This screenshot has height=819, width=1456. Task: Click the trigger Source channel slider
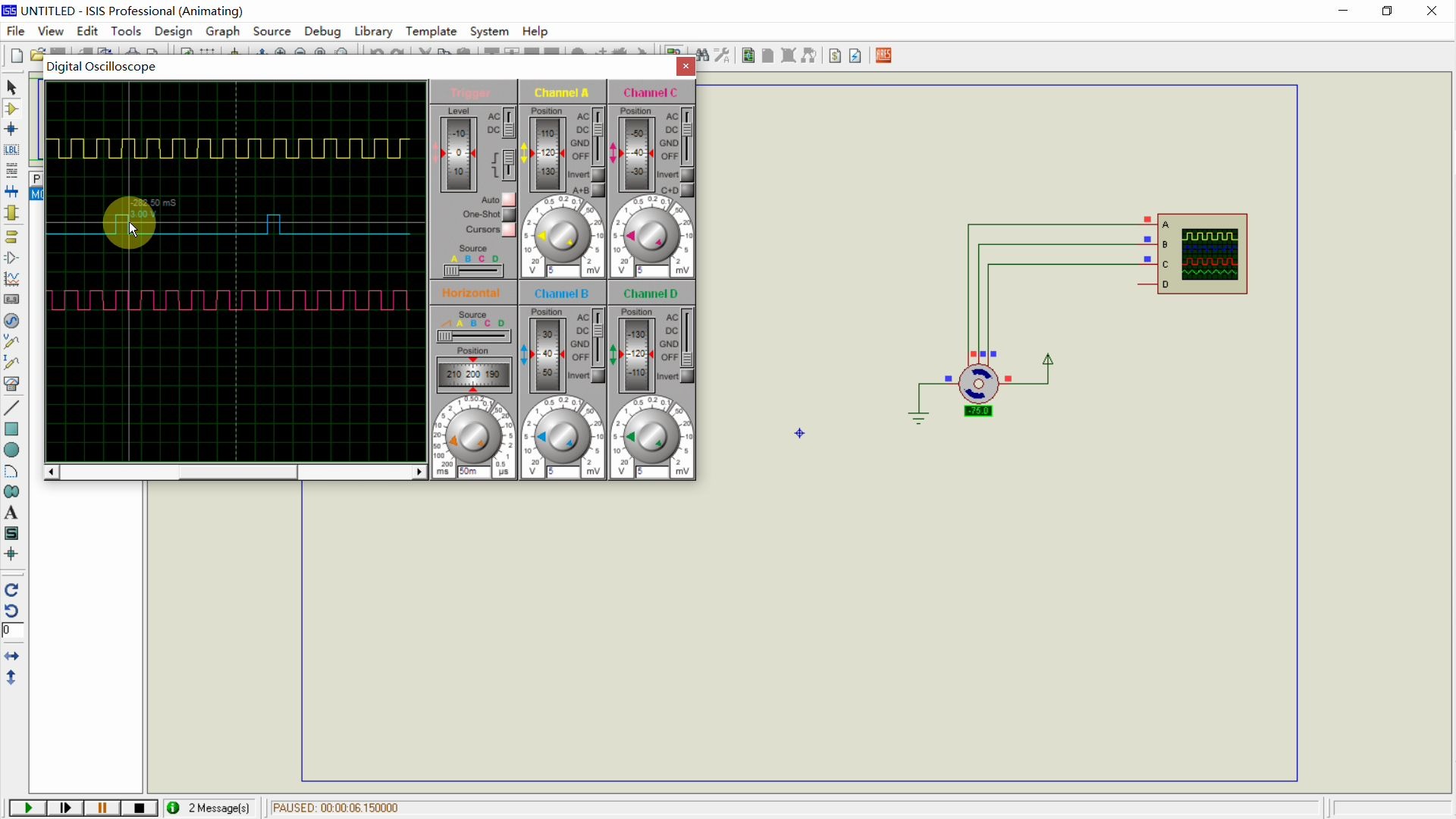[x=474, y=271]
